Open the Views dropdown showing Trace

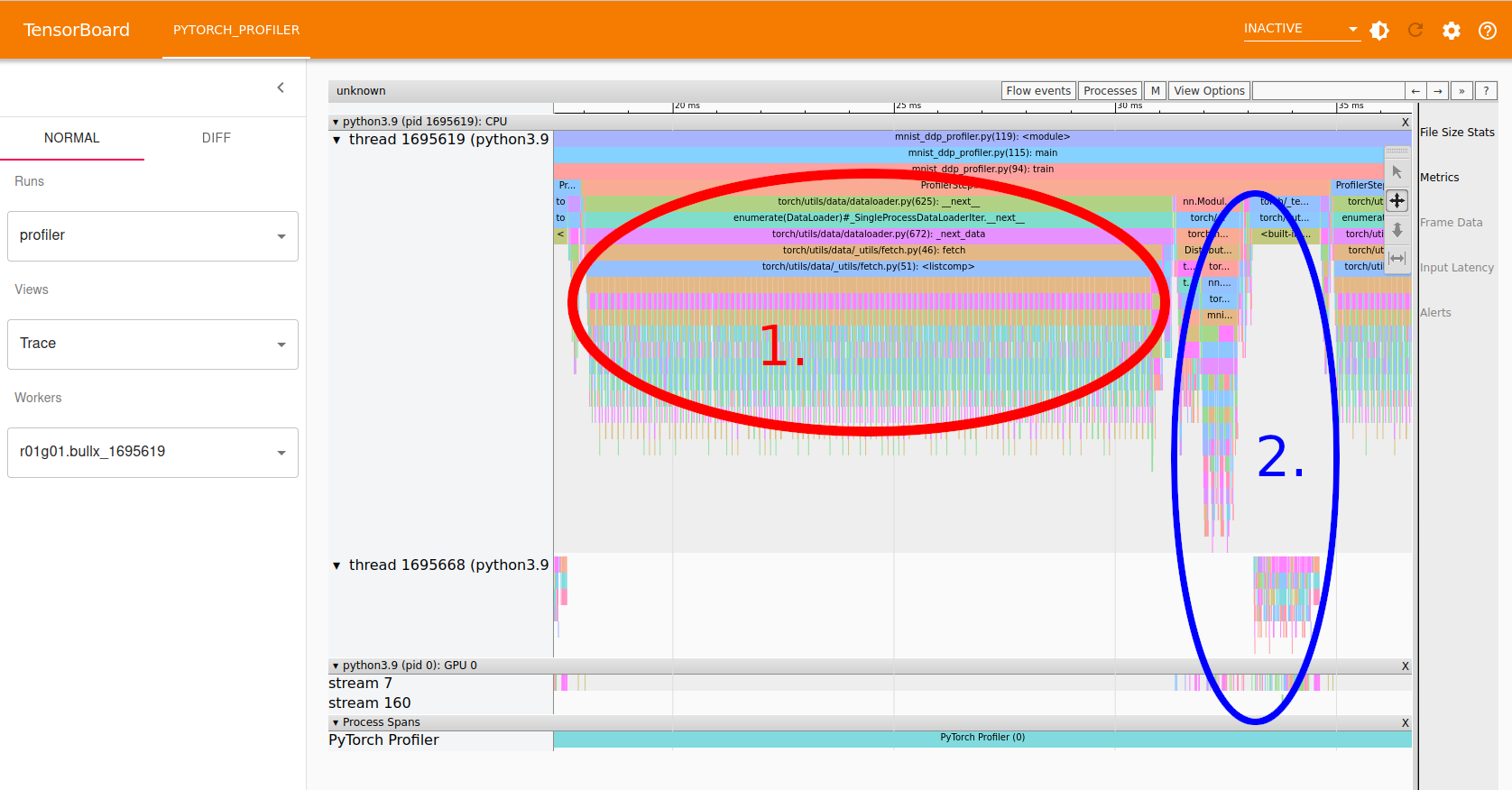[x=152, y=344]
